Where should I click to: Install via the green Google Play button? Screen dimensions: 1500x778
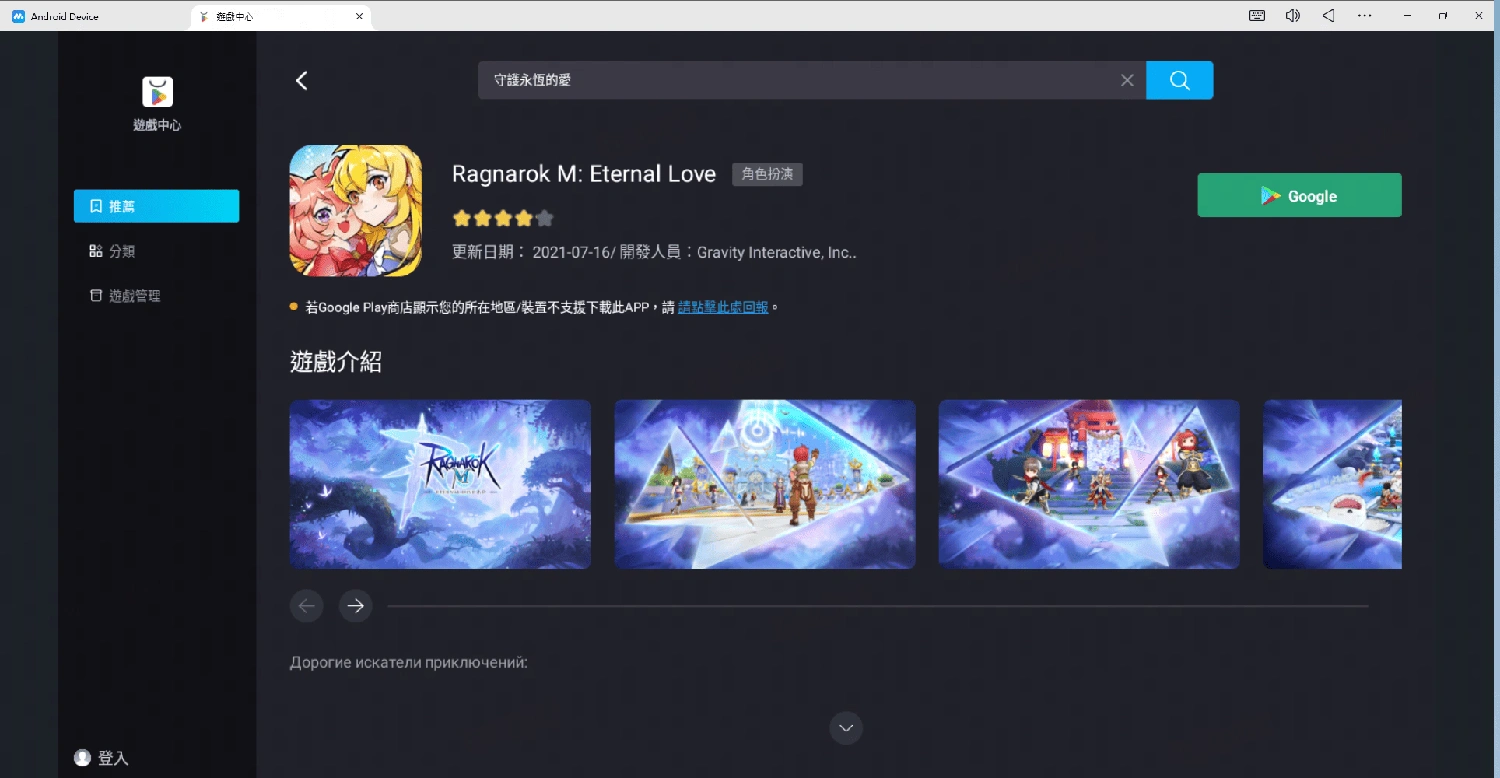pos(1299,195)
